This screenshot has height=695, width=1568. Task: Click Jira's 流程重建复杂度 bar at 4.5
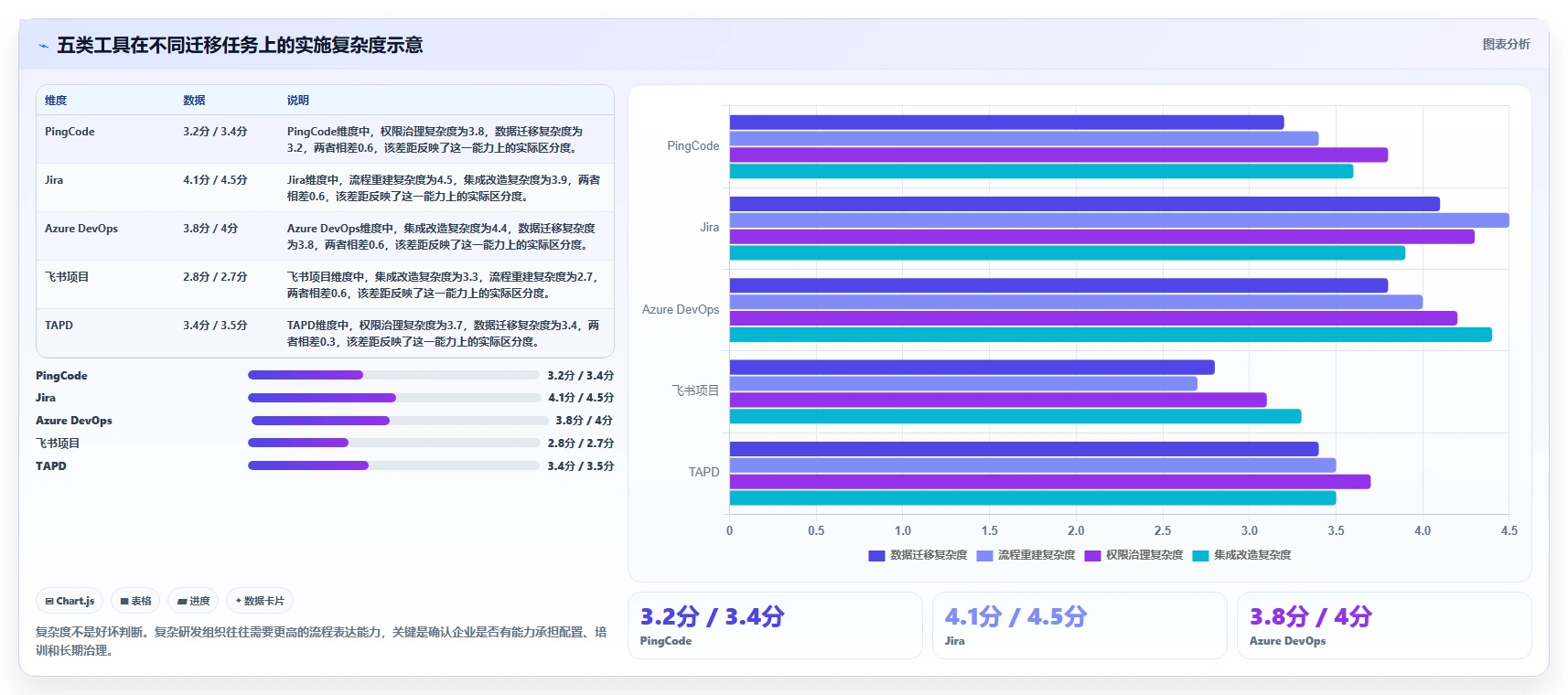(x=1119, y=220)
